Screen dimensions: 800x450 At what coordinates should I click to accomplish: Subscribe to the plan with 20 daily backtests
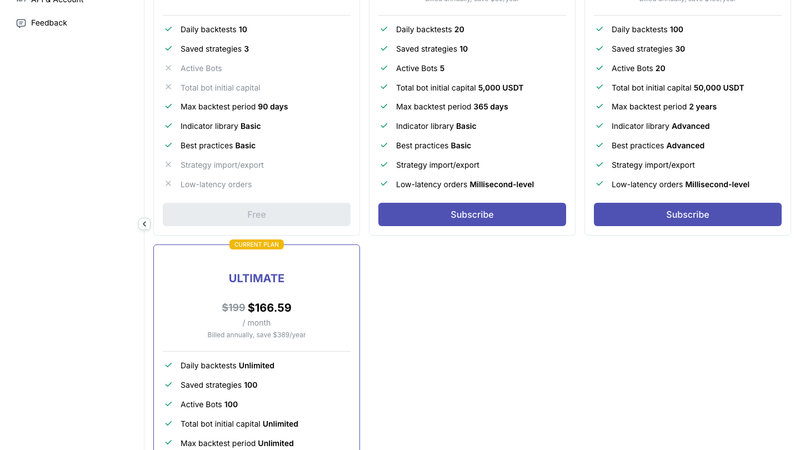click(x=472, y=215)
